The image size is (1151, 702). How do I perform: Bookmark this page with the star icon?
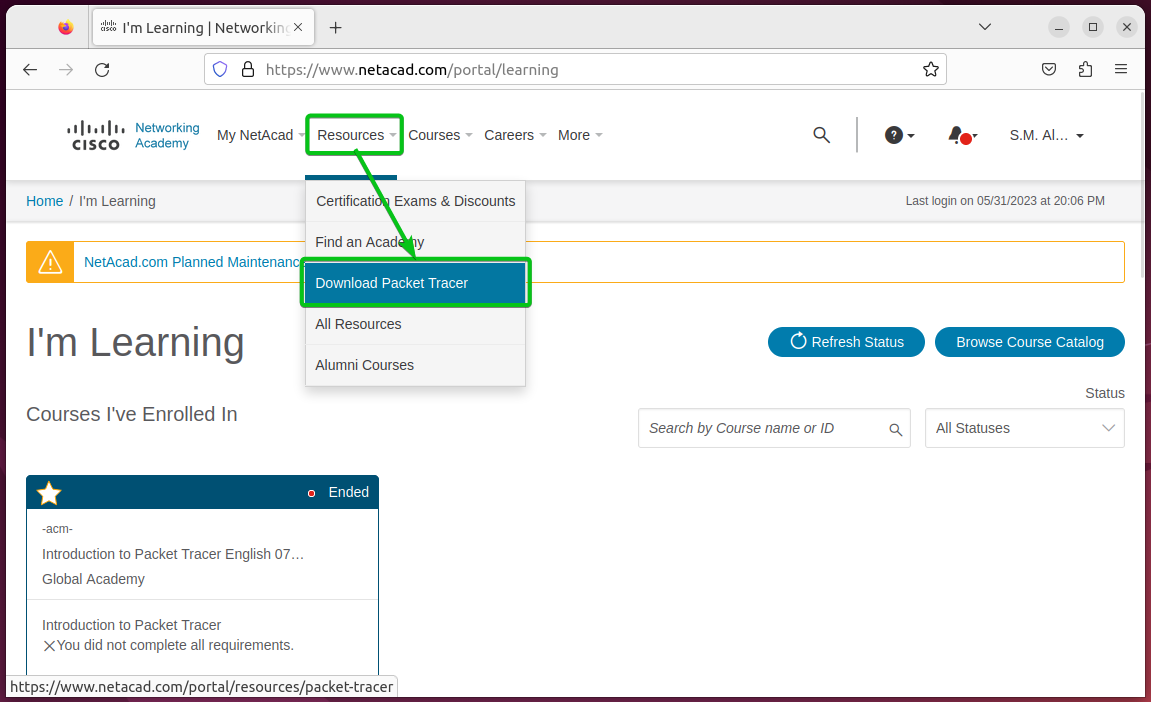click(x=931, y=70)
